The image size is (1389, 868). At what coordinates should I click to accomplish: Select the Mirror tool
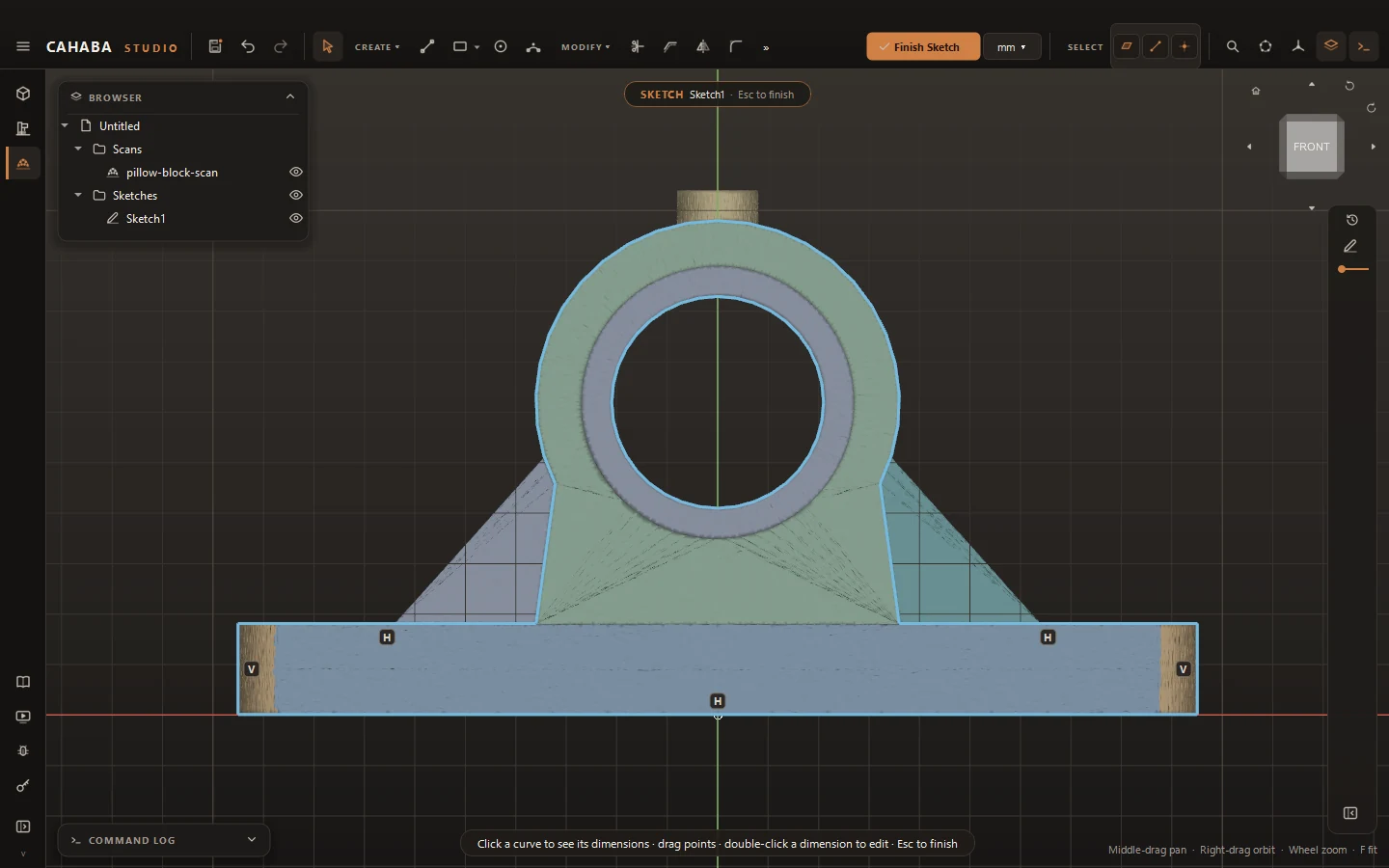(703, 46)
